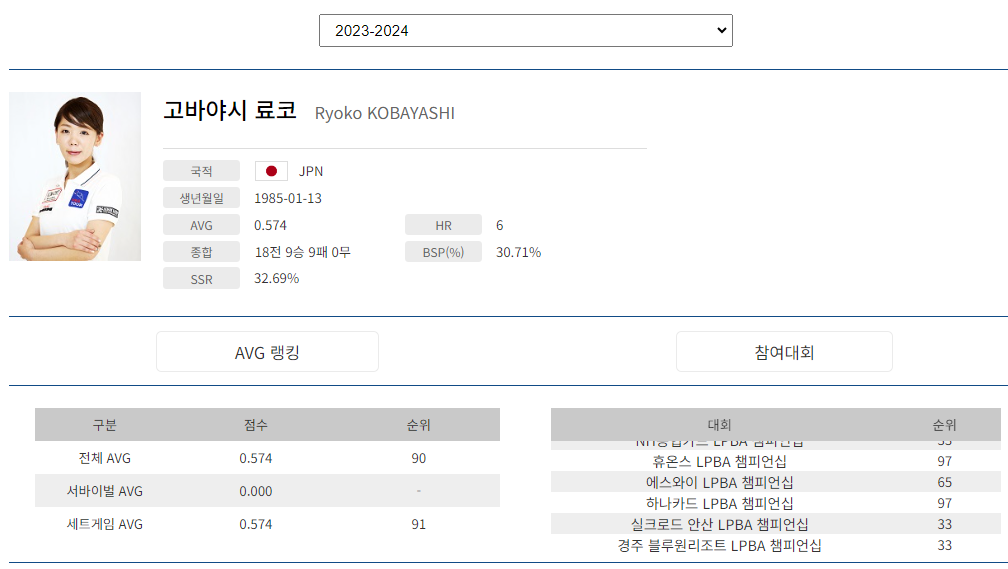This screenshot has width=1008, height=569.
Task: Select the AVG 랭킹 tab
Action: tap(267, 352)
